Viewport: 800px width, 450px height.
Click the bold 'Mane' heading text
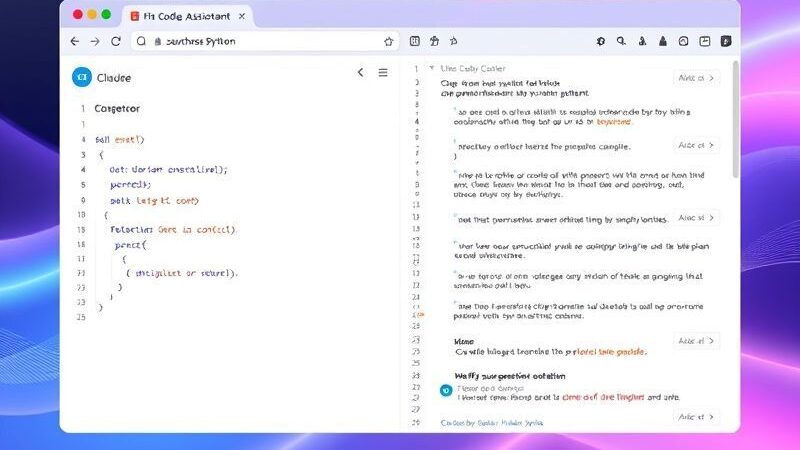tap(464, 342)
